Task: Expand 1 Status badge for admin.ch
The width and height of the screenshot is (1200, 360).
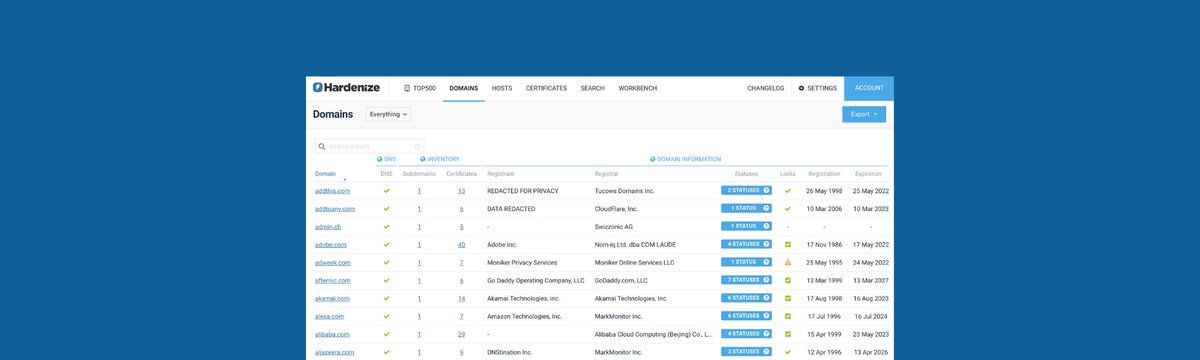Action: pyautogui.click(x=746, y=227)
